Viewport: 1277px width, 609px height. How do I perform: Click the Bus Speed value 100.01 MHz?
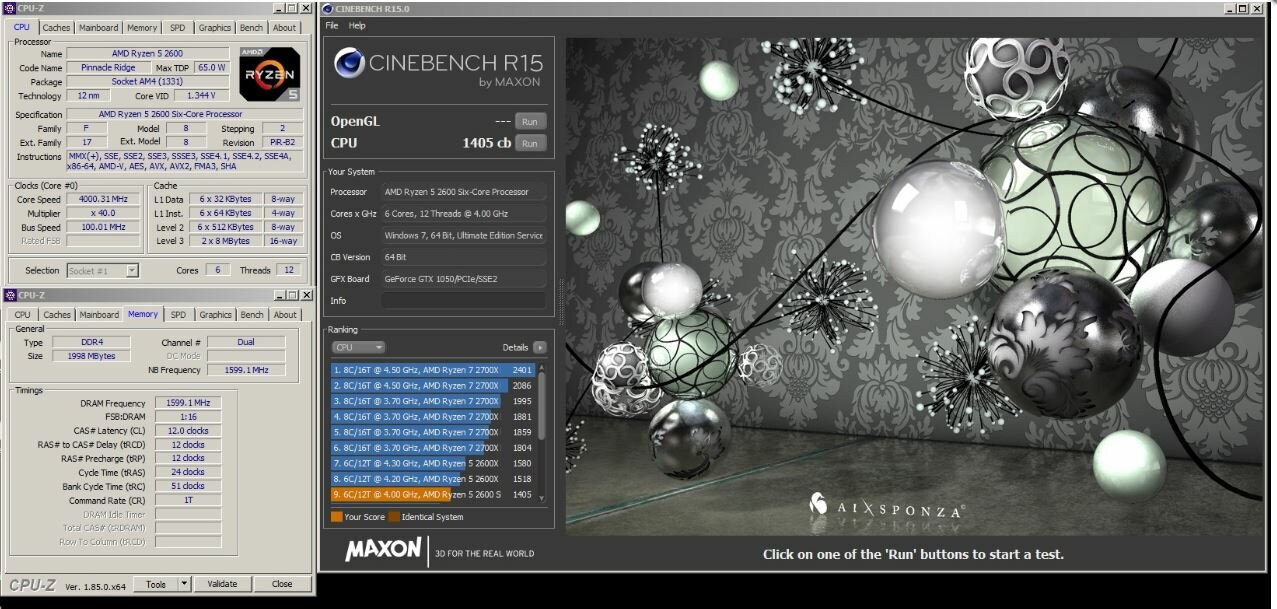point(103,227)
